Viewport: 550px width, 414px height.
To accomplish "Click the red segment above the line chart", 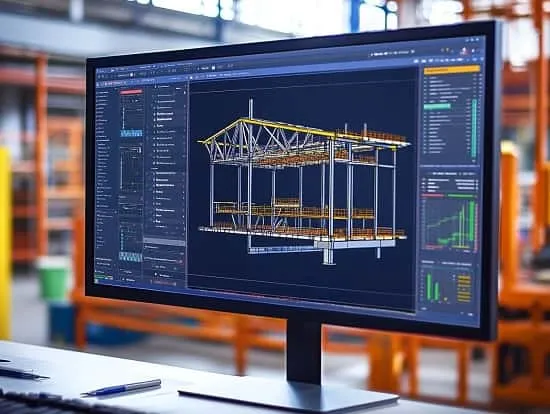I will tap(434, 195).
